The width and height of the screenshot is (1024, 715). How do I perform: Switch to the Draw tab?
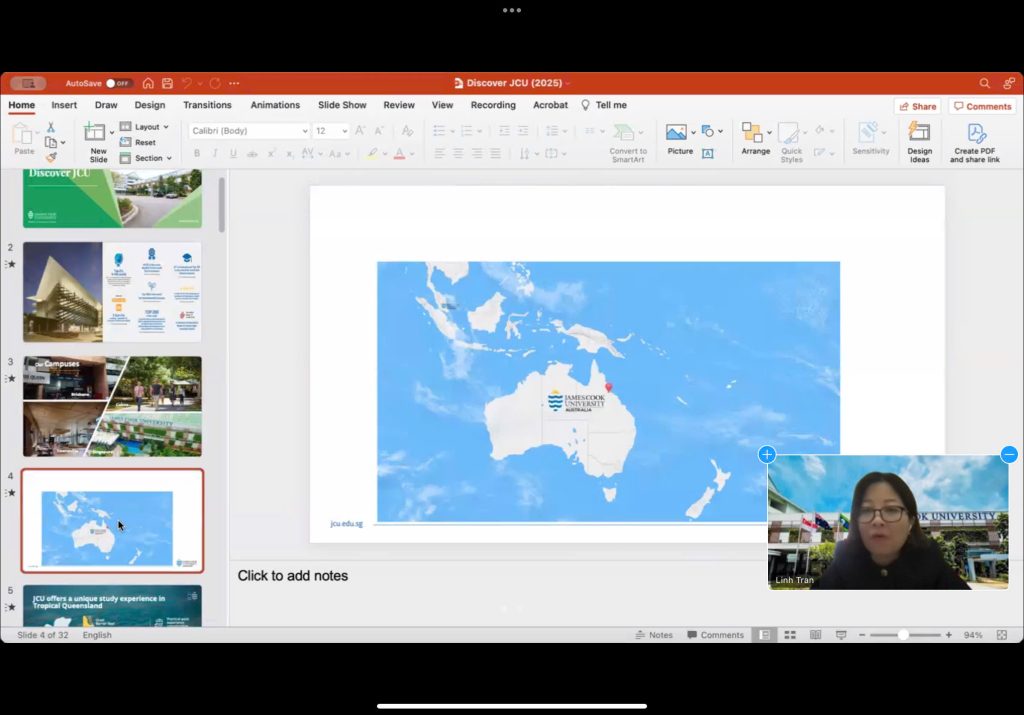(x=106, y=105)
